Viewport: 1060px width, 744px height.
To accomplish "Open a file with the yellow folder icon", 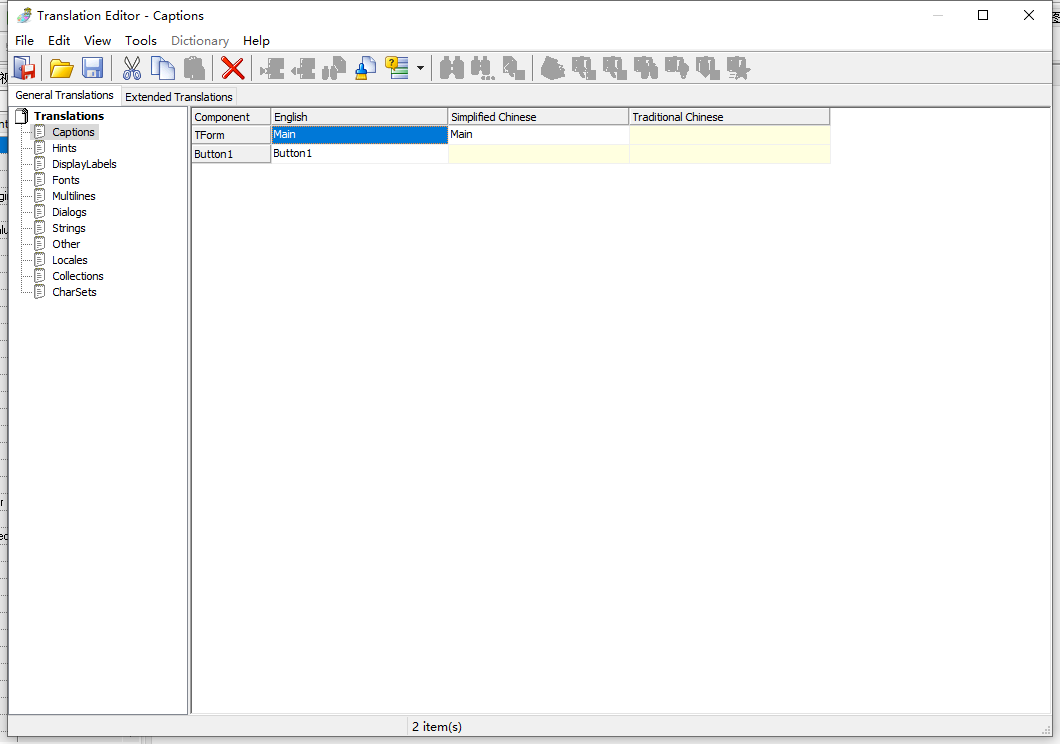I will (62, 68).
